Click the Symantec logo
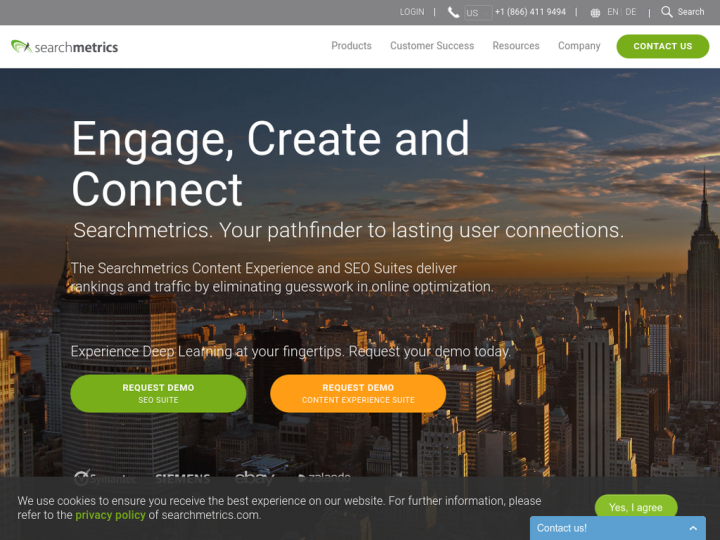This screenshot has height=540, width=720. point(106,478)
